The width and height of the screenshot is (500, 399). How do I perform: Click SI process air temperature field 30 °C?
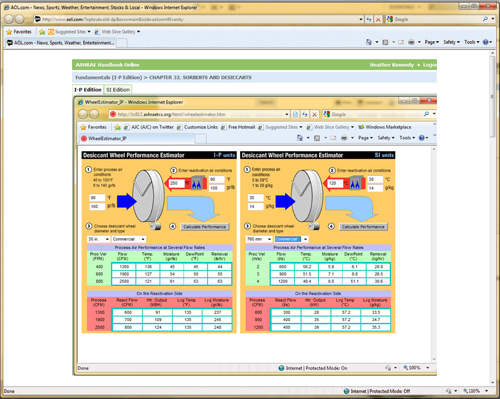point(256,198)
